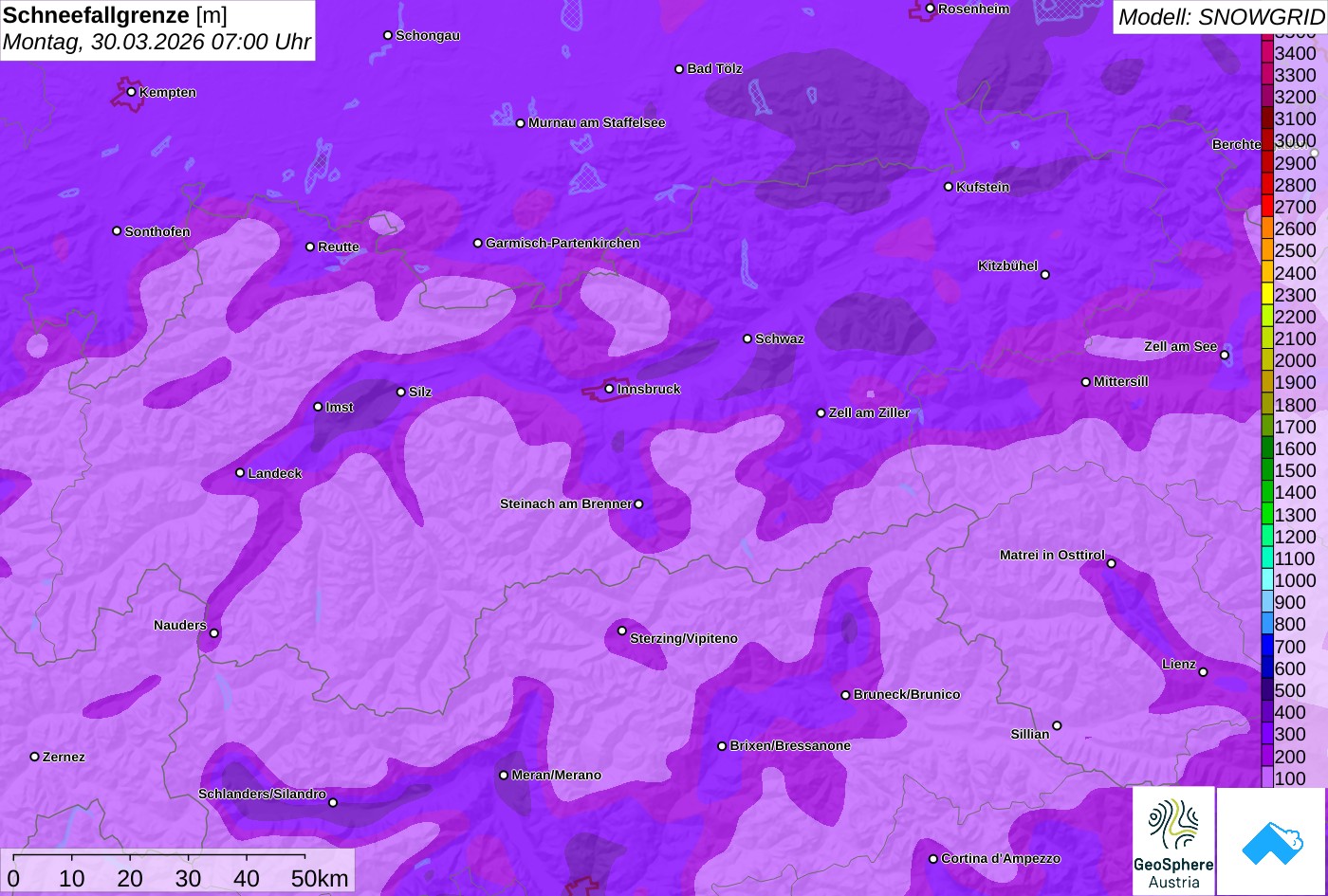1328x896 pixels.
Task: Click the scale bar '0' tick label
Action: [x=13, y=878]
